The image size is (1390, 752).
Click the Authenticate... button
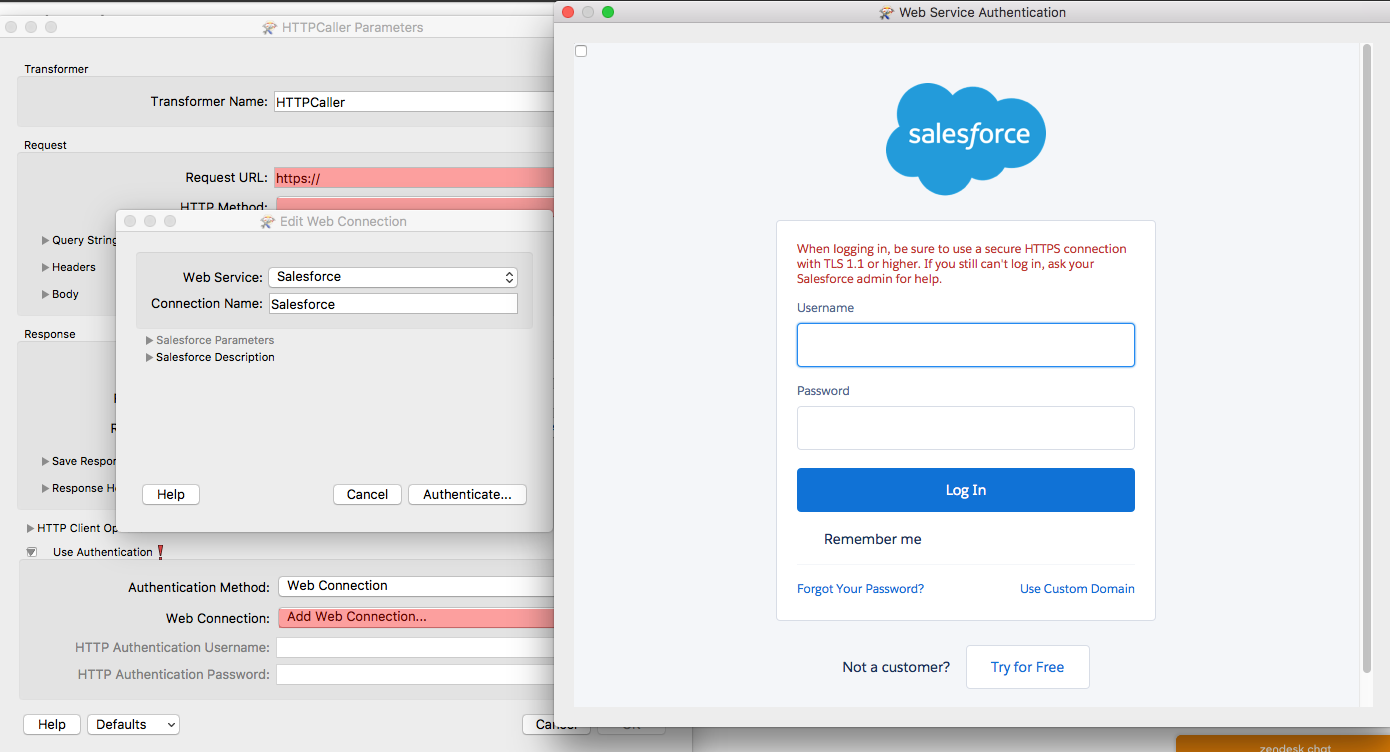pyautogui.click(x=467, y=494)
